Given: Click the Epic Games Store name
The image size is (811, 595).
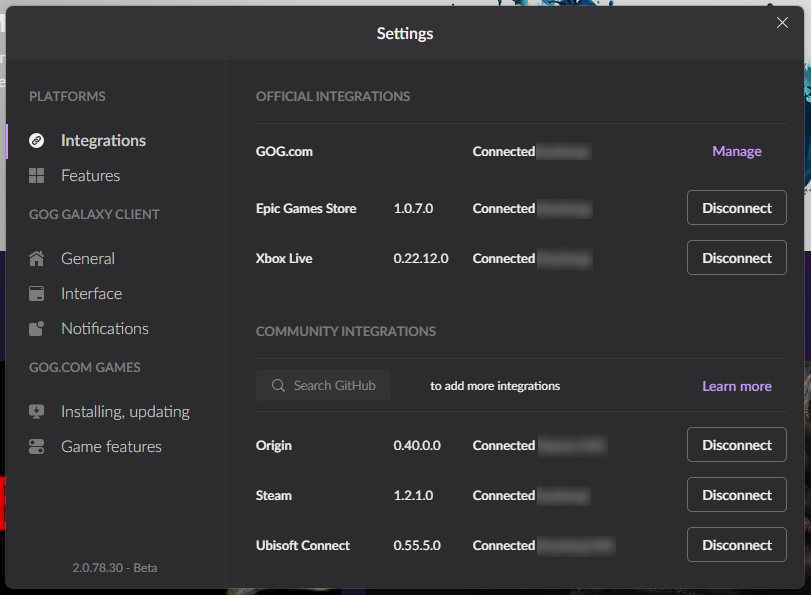Looking at the screenshot, I should 306,209.
